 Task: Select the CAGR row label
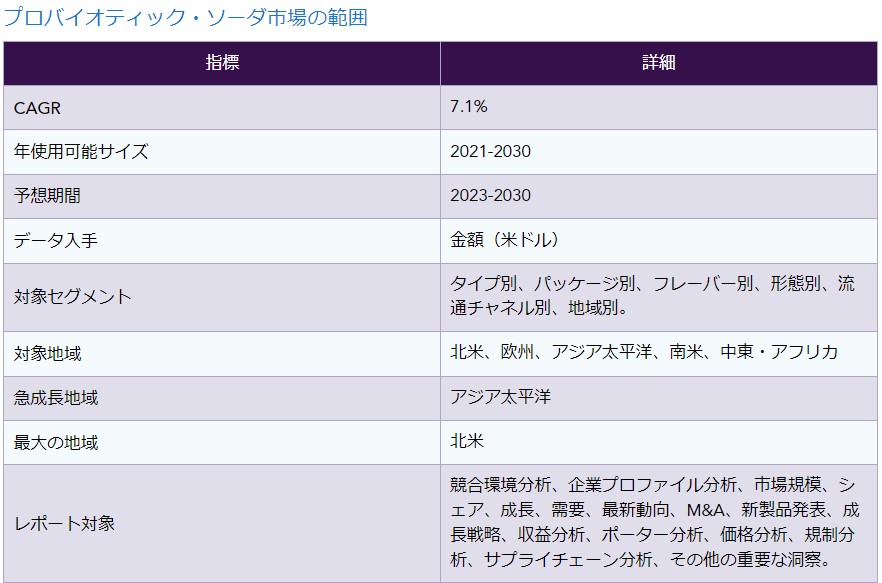click(37, 108)
